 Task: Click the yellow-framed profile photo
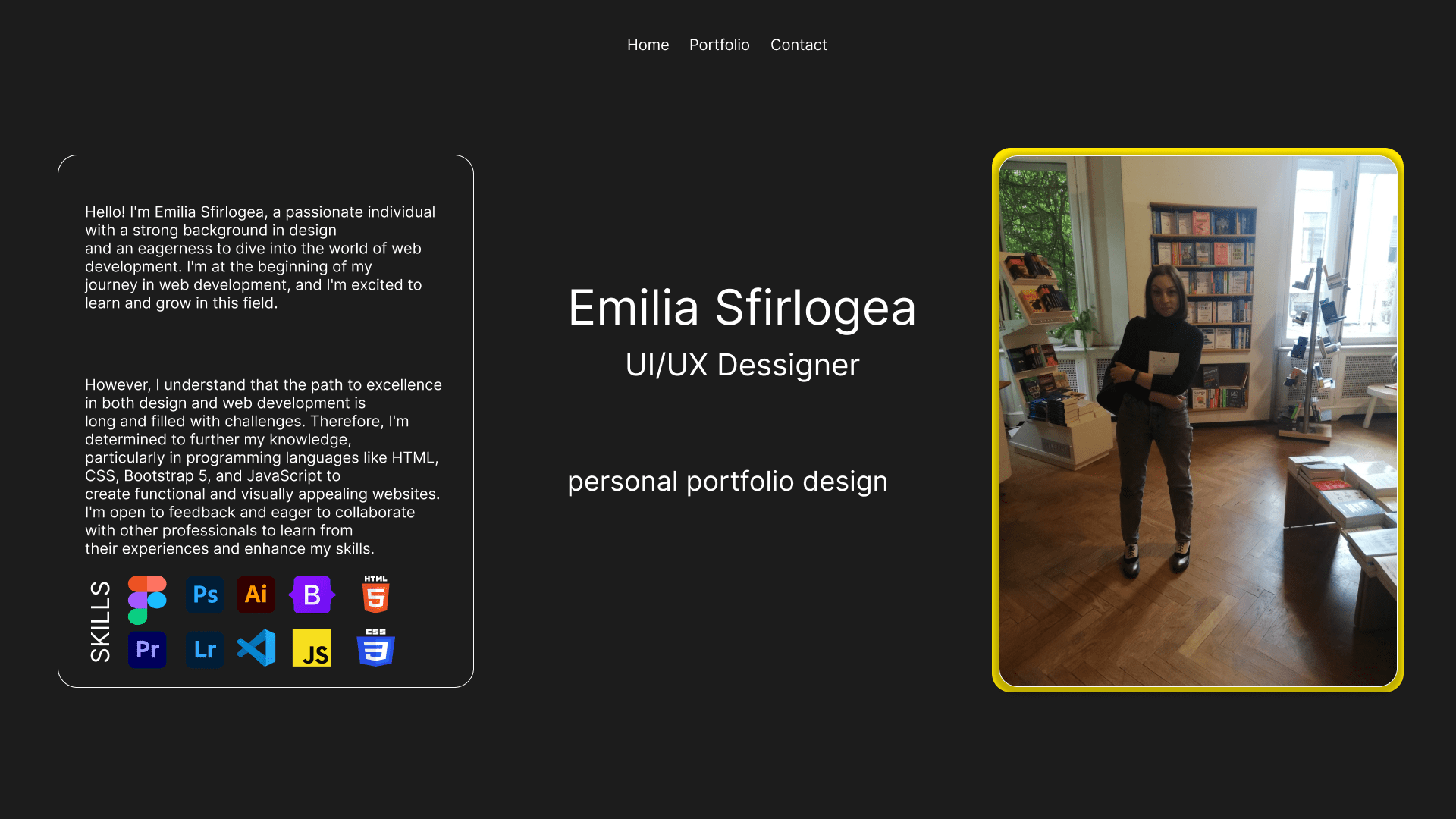1197,421
